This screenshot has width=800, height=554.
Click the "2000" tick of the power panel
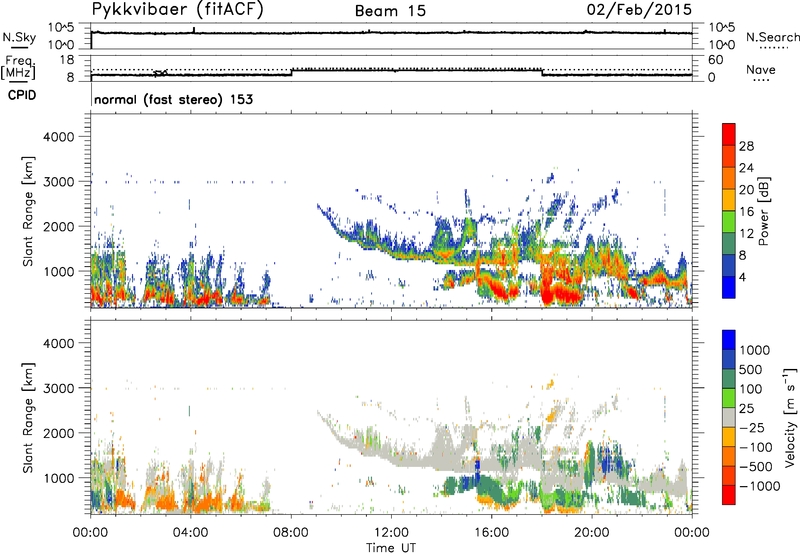(x=59, y=226)
